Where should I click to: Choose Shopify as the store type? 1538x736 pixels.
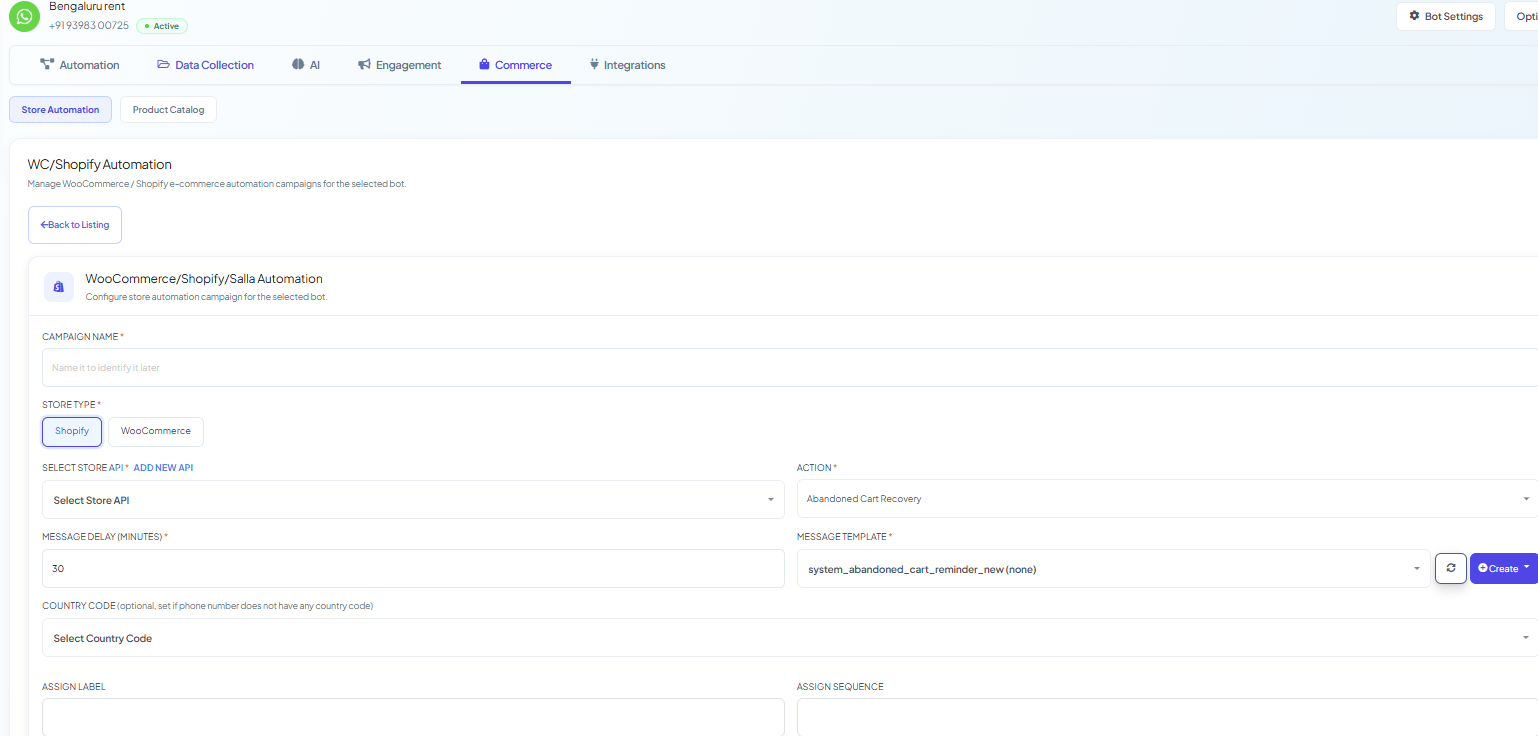click(72, 432)
